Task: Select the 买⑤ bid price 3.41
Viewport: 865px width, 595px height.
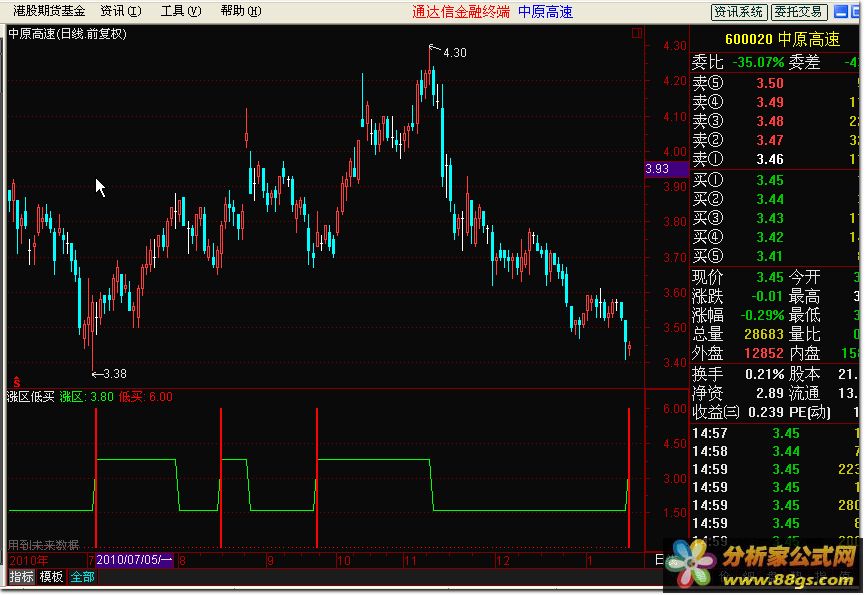Action: tap(770, 256)
